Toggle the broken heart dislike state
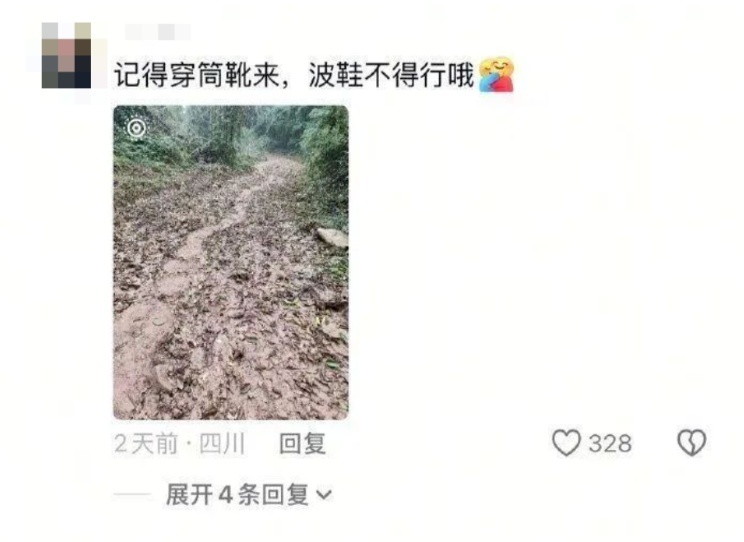 point(691,442)
